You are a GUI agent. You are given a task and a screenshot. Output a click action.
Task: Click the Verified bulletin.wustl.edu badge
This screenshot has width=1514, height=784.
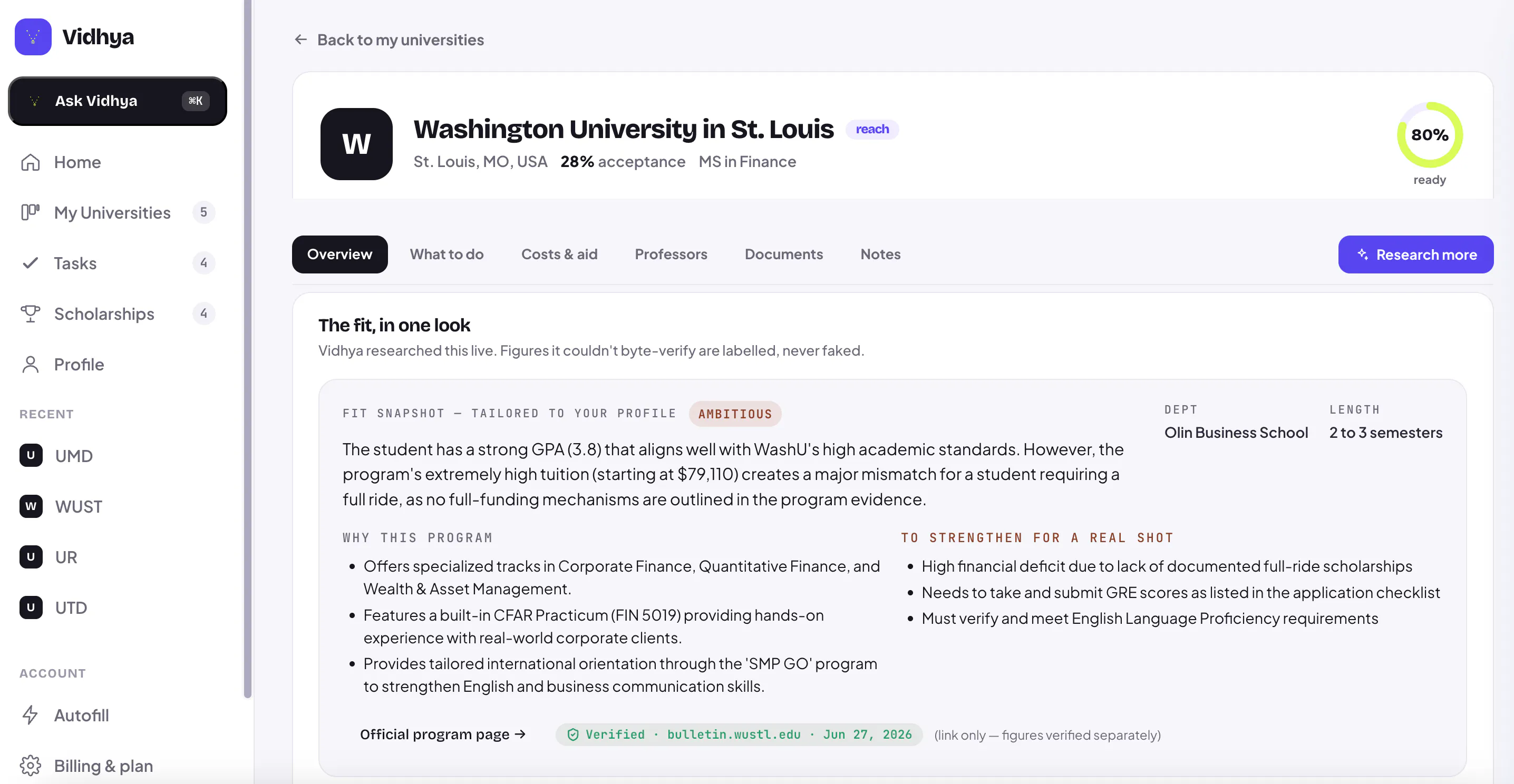point(739,734)
